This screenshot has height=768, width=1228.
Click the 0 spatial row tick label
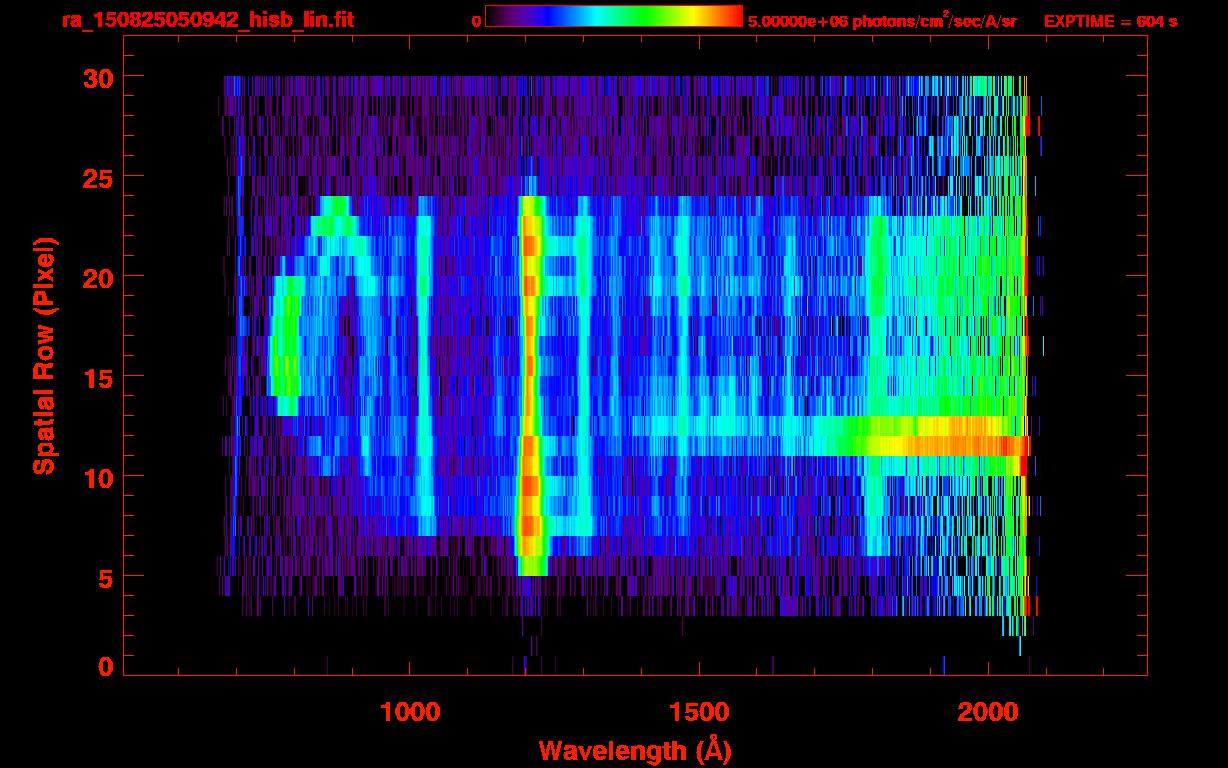pos(106,667)
